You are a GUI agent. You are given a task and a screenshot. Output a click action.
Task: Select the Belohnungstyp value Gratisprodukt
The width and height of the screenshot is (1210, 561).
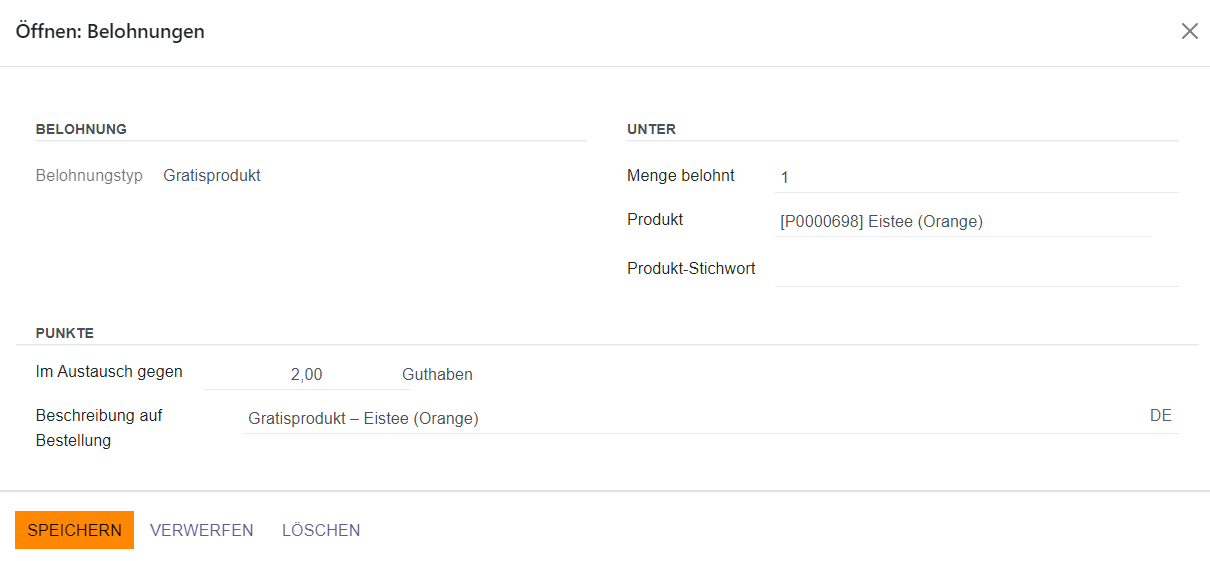(x=212, y=176)
